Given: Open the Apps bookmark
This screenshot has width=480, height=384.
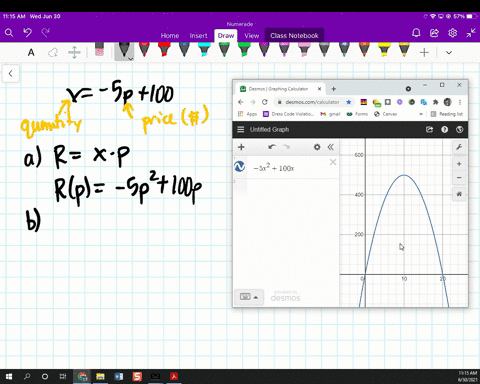Looking at the screenshot, I should 247,114.
